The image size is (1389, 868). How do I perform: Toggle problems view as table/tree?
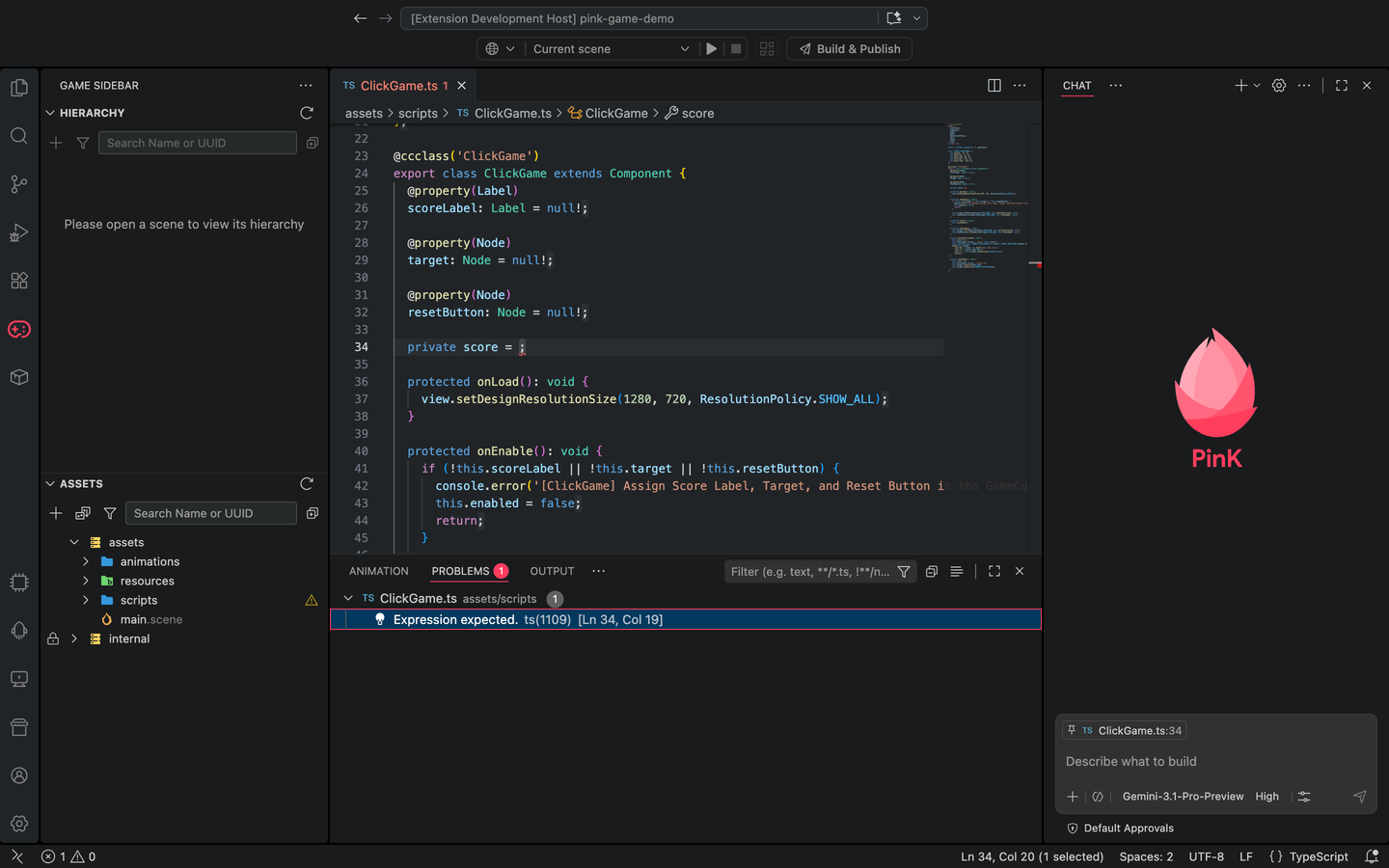(957, 572)
